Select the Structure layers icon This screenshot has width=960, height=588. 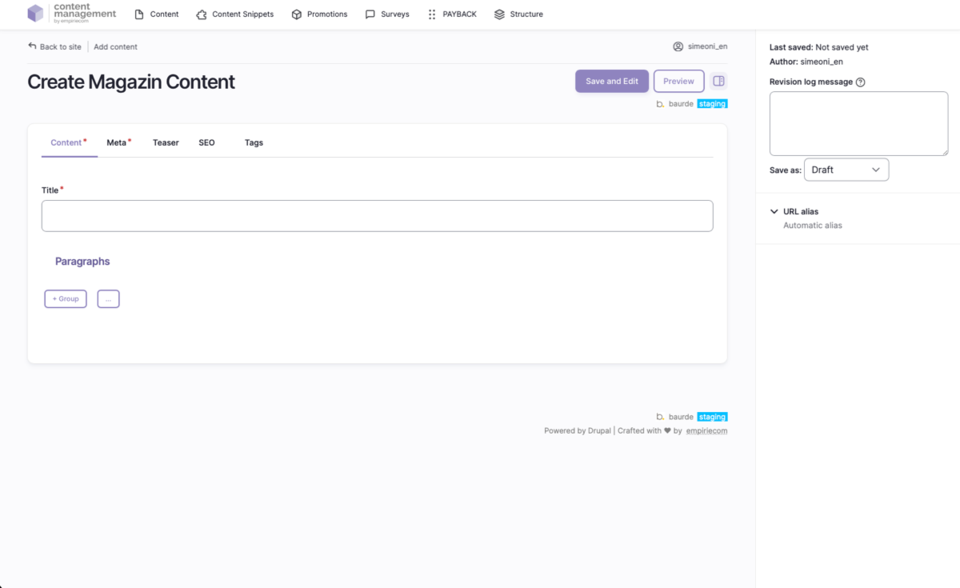[x=498, y=14]
